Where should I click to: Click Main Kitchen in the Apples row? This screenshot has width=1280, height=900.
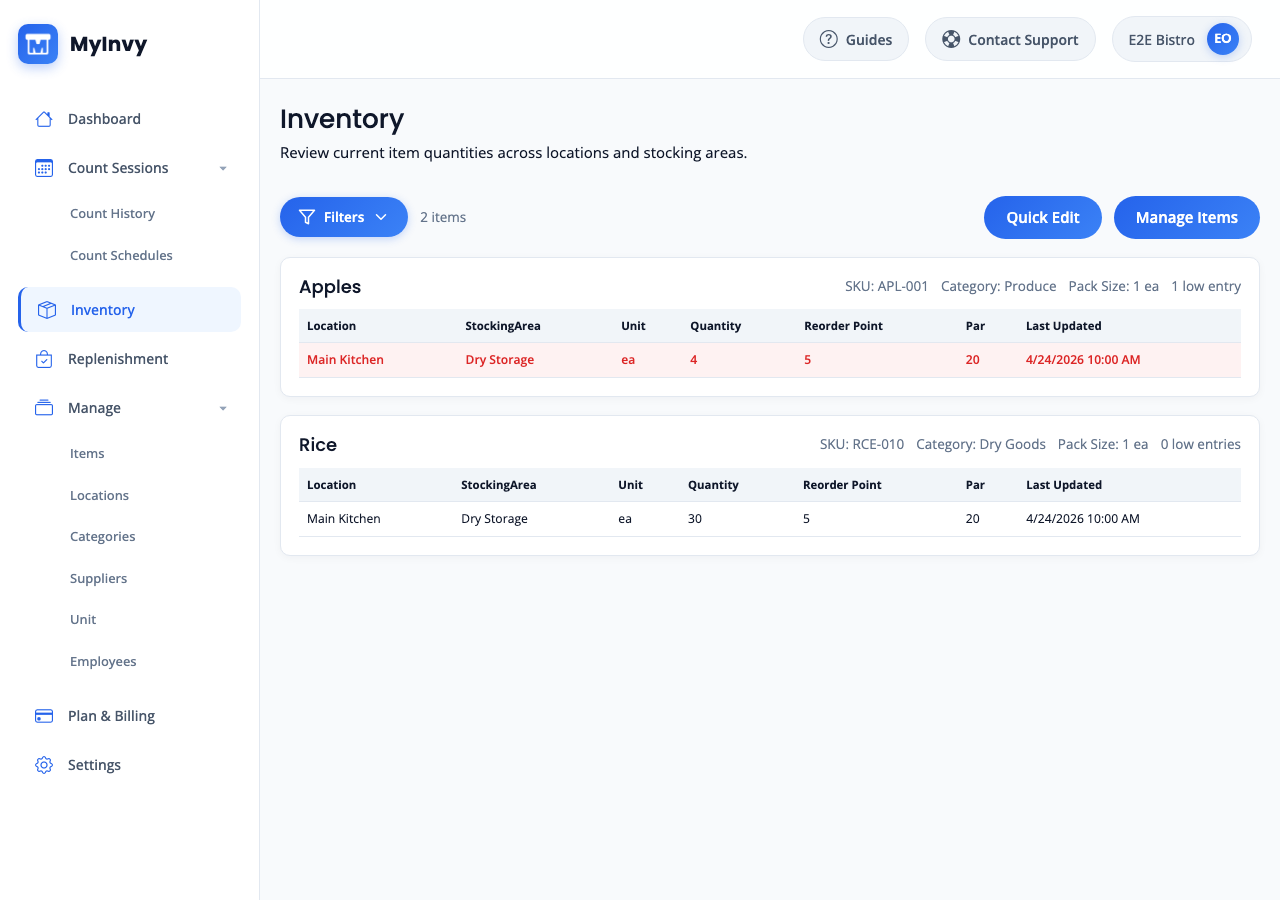[x=345, y=360]
